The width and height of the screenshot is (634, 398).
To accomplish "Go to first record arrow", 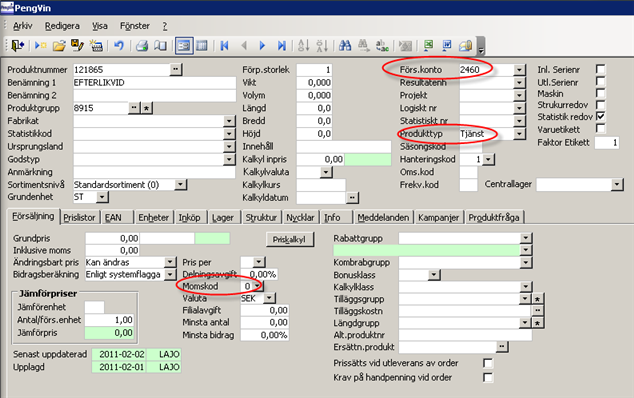I will pyautogui.click(x=224, y=46).
